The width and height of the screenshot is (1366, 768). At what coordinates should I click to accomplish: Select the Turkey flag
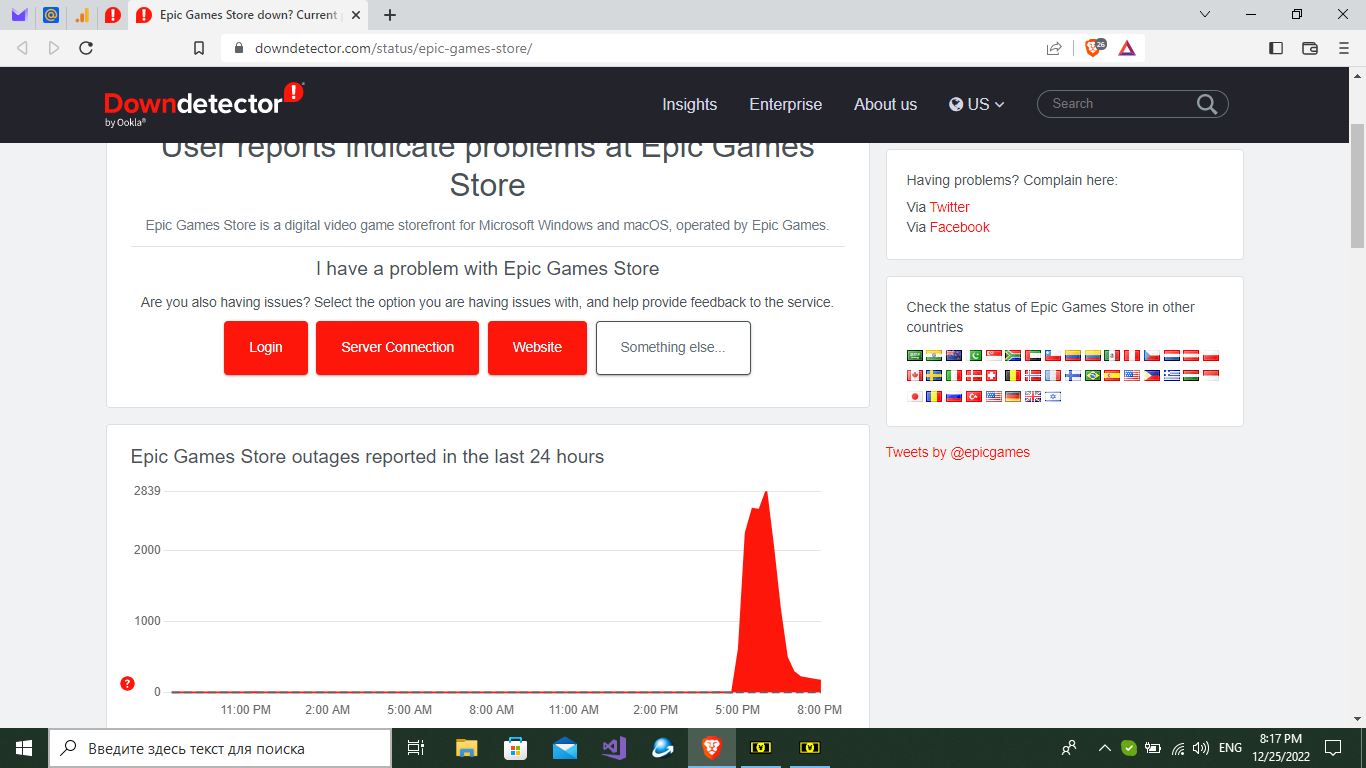pos(974,396)
